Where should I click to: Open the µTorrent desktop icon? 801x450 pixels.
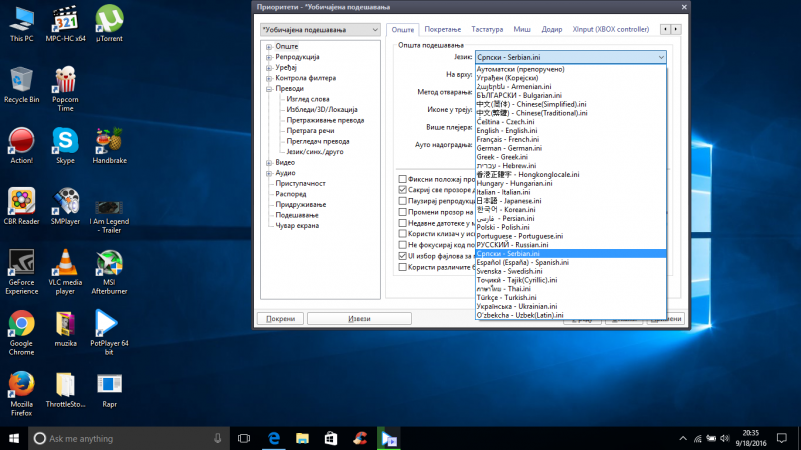[x=109, y=23]
